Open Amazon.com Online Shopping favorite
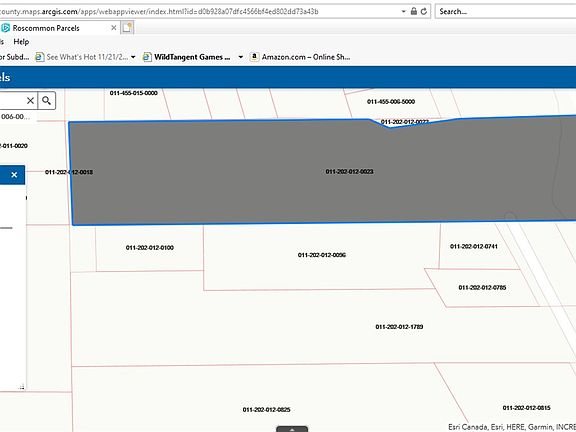The width and height of the screenshot is (576, 432). tap(300, 57)
